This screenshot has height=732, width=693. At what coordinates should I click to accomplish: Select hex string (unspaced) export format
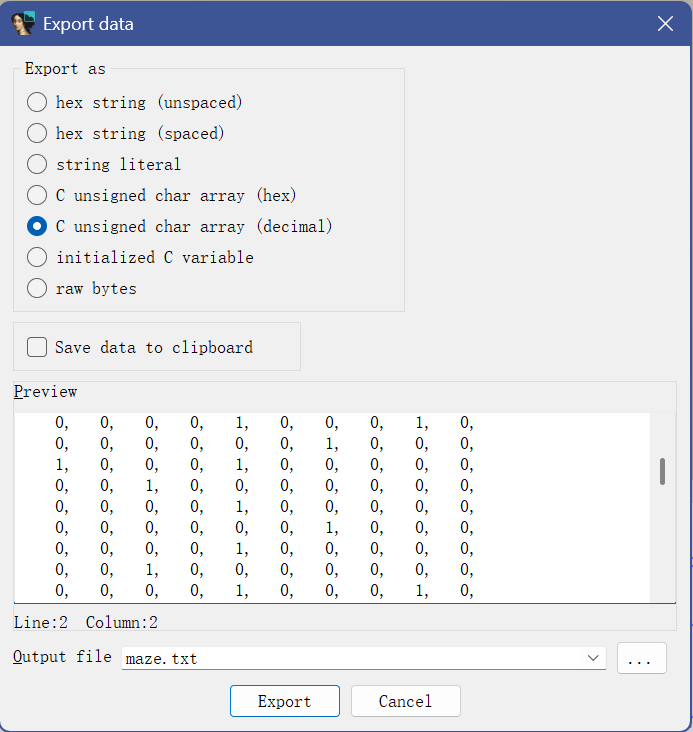coord(37,102)
